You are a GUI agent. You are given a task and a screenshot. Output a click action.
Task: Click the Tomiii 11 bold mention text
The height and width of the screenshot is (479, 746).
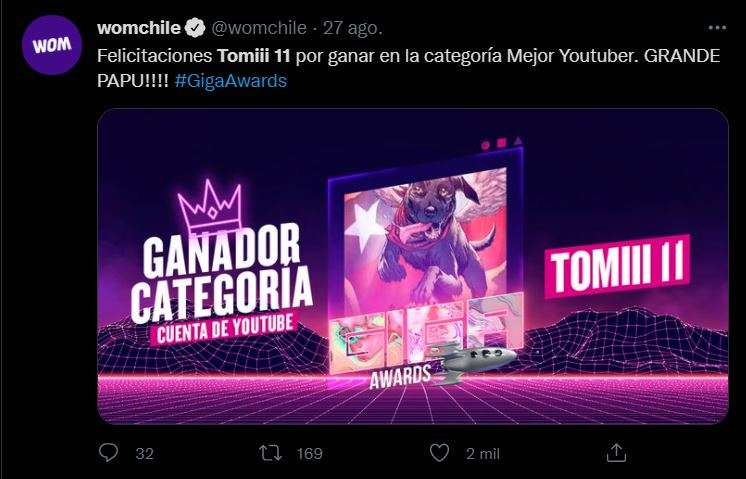pyautogui.click(x=254, y=56)
